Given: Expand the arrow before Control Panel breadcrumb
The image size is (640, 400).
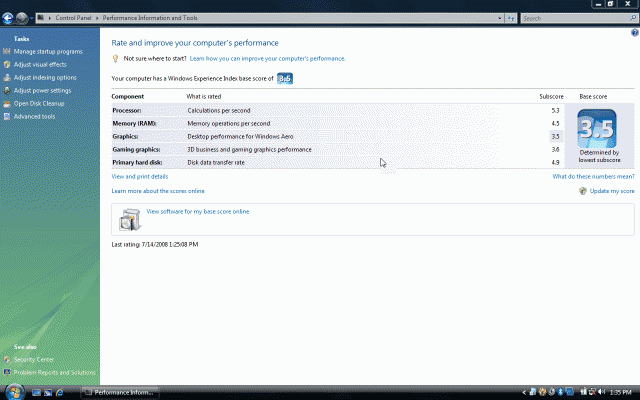Looking at the screenshot, I should coord(50,18).
